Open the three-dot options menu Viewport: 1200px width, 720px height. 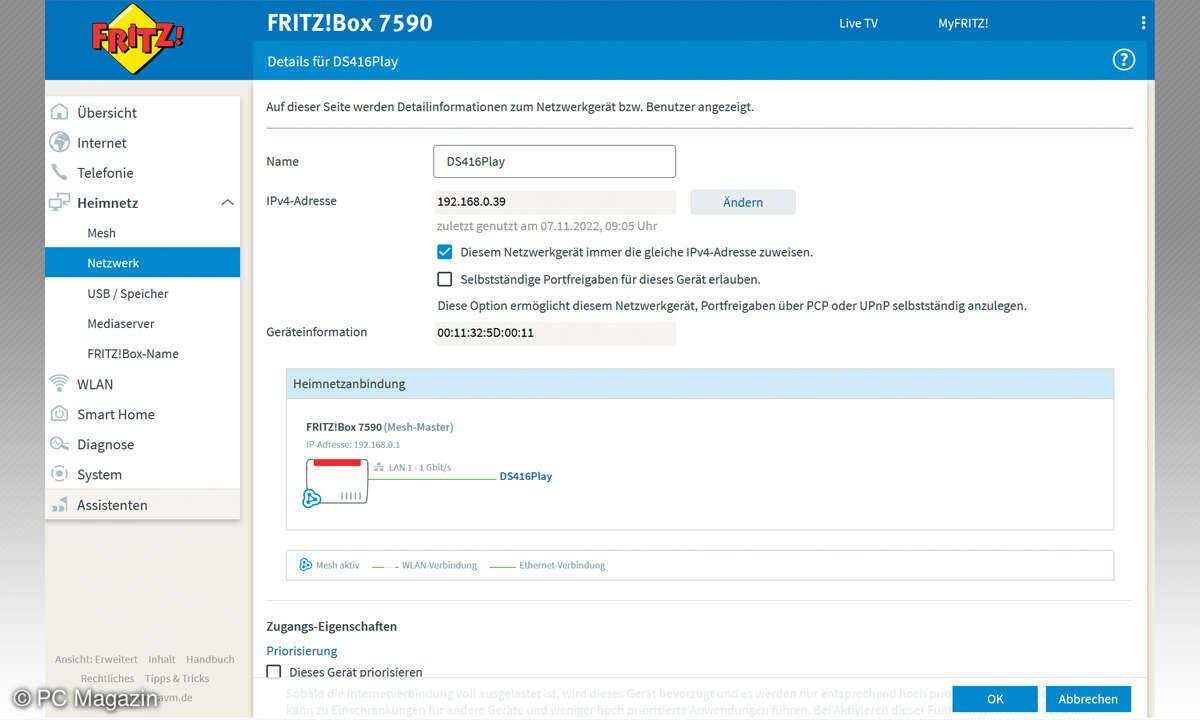[1143, 23]
